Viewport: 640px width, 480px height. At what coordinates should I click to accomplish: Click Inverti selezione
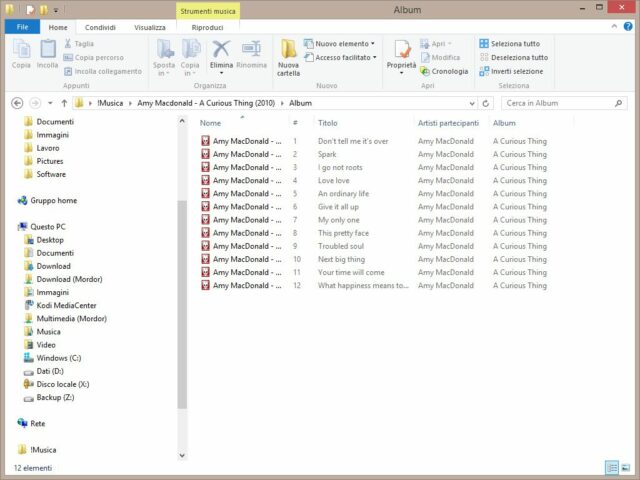coord(511,71)
